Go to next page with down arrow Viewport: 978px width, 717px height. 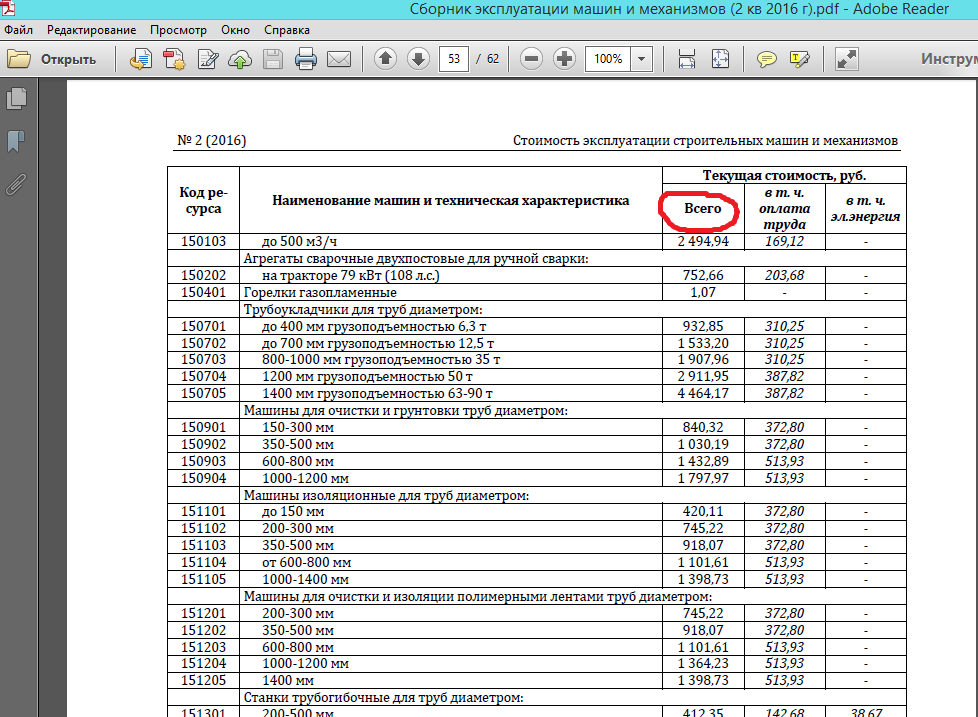418,59
